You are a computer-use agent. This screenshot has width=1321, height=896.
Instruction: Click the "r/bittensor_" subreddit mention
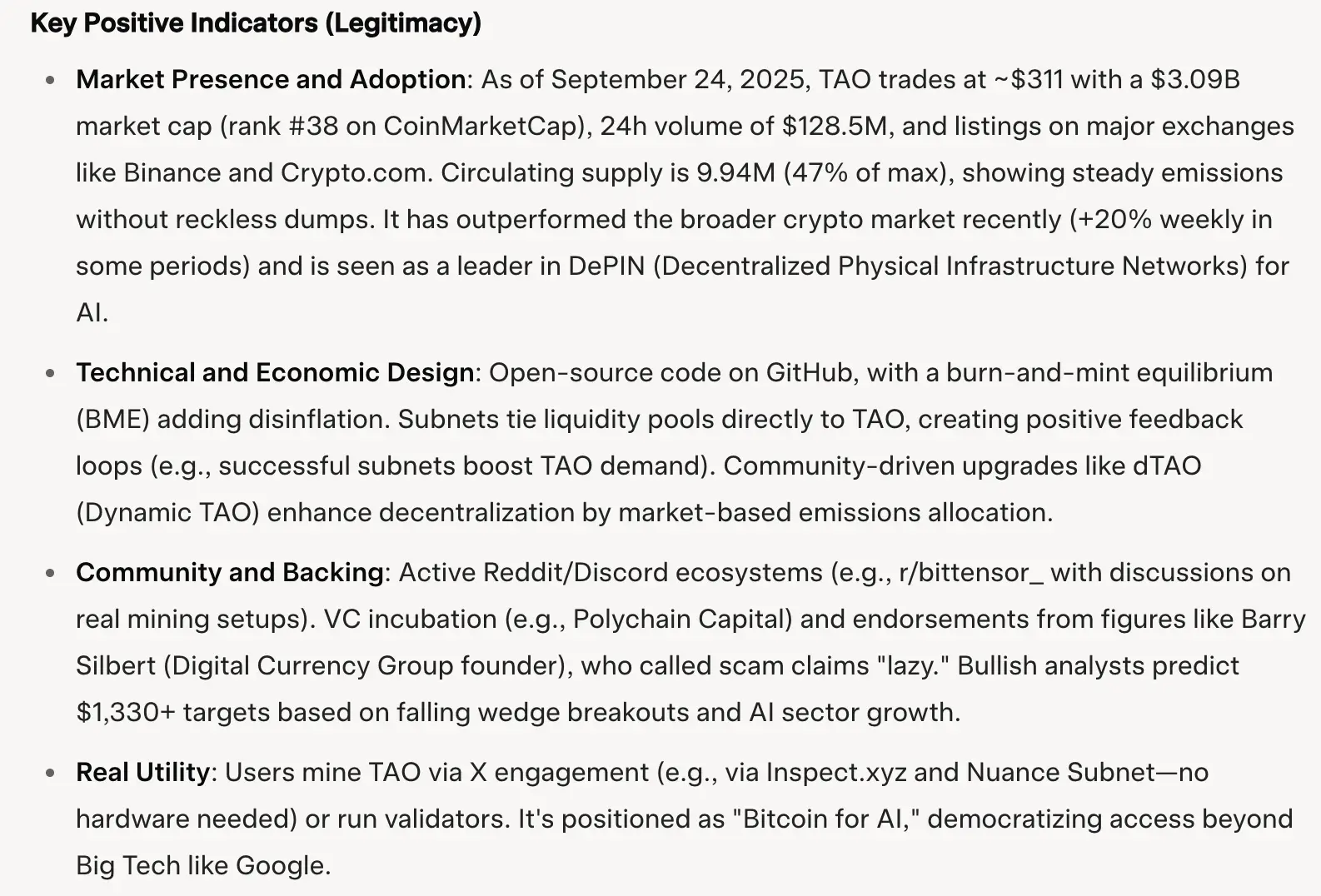(971, 572)
